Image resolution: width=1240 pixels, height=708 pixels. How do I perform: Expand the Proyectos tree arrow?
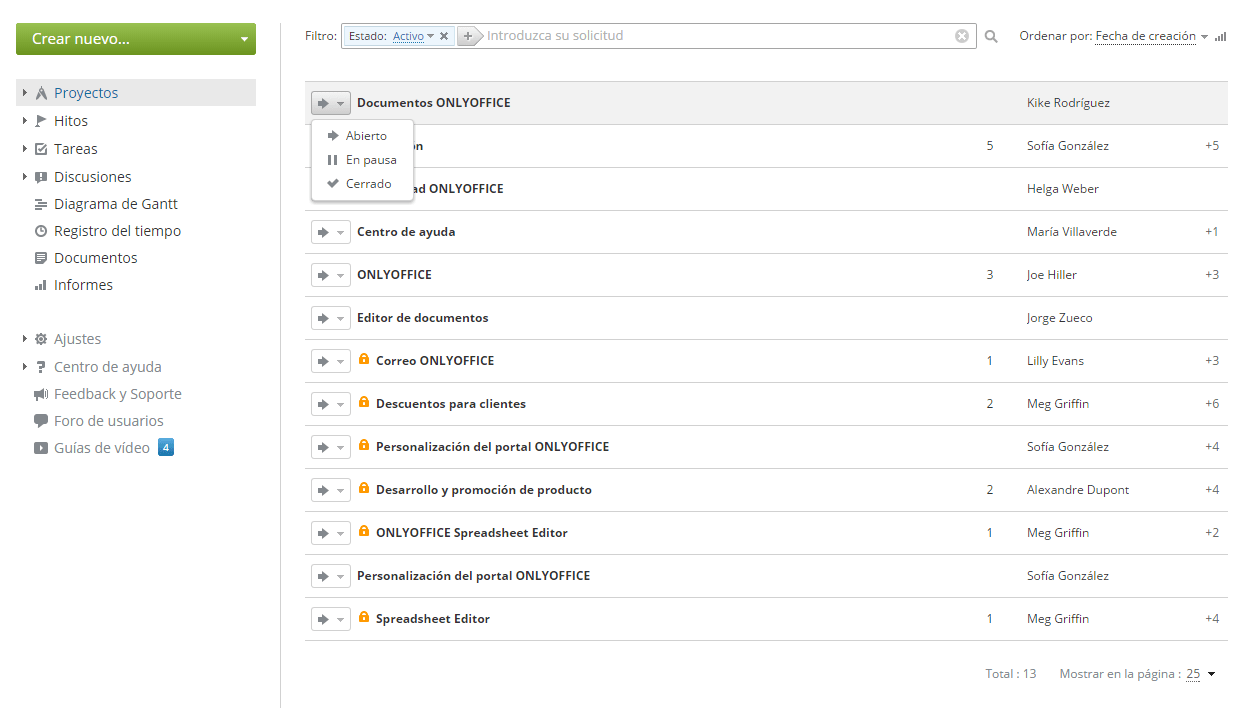point(24,93)
